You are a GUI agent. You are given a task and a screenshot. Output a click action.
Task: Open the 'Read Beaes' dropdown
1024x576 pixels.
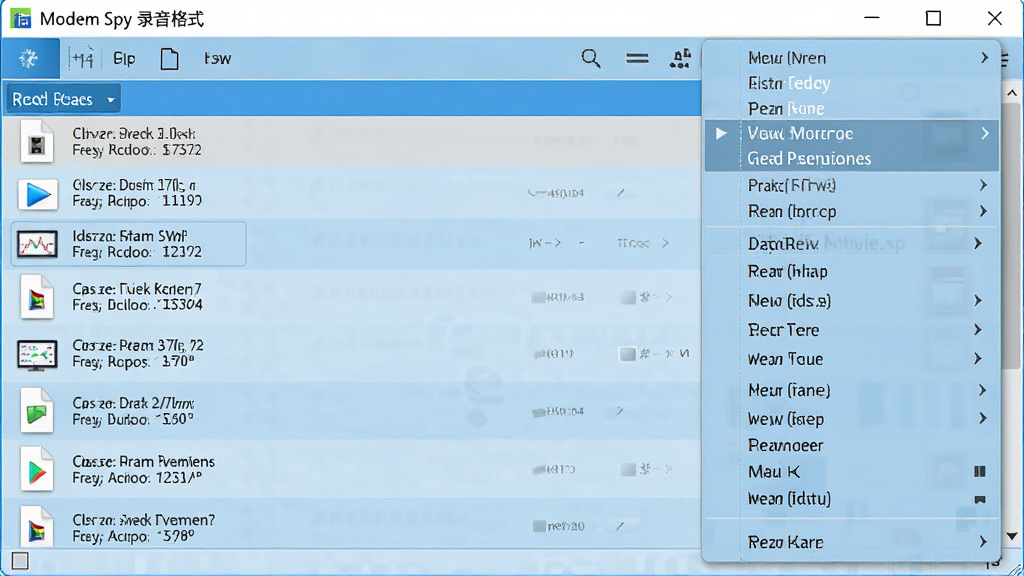point(63,99)
